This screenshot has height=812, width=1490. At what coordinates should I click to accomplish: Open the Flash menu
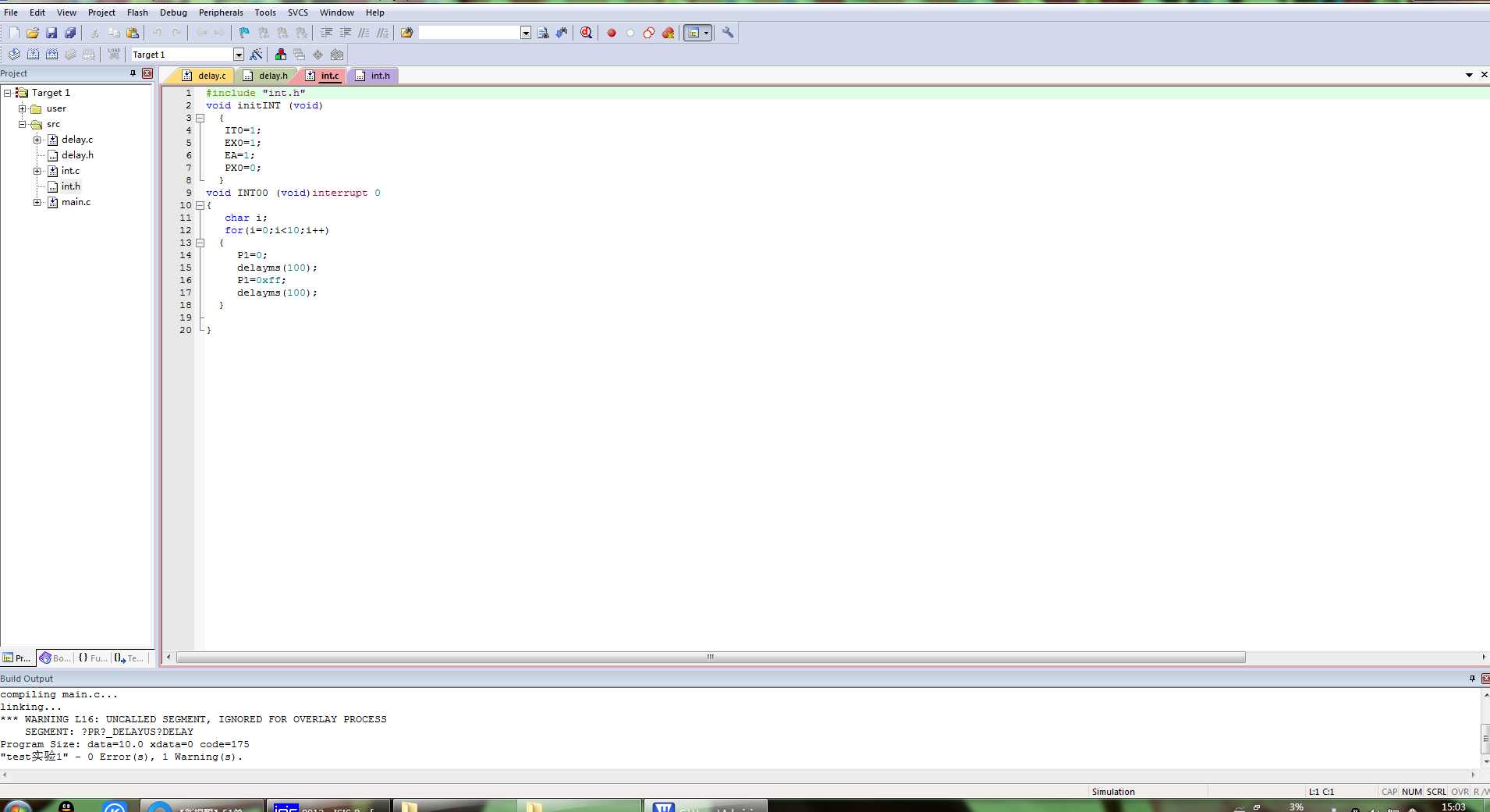[x=137, y=12]
